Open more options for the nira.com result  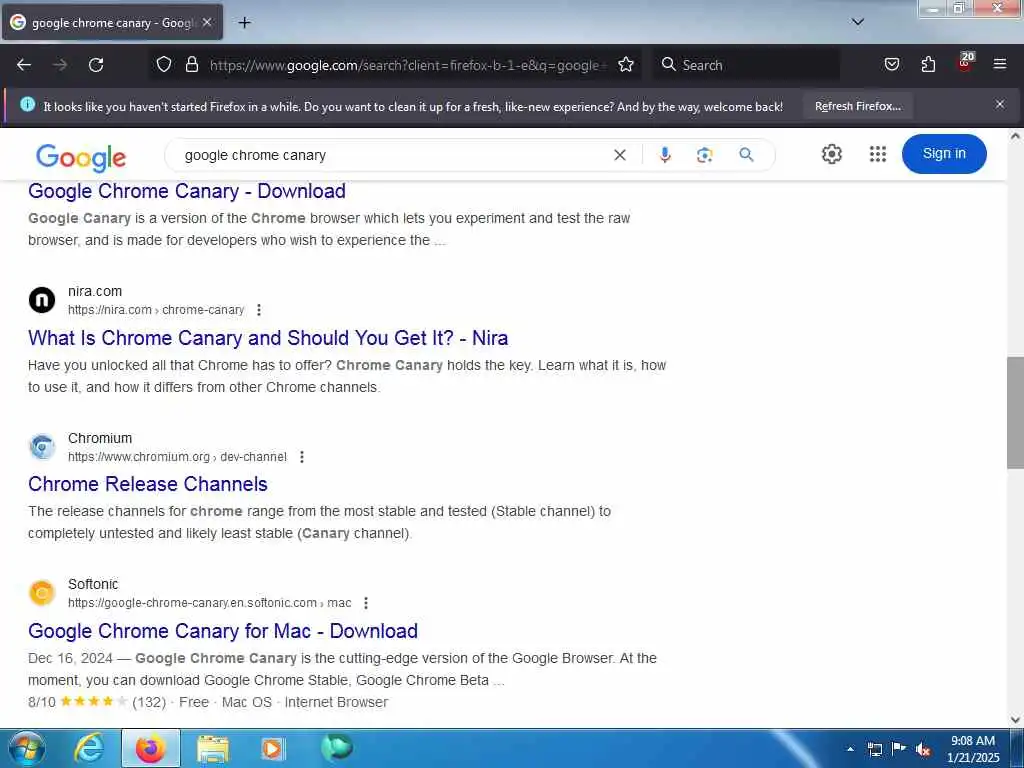(259, 310)
